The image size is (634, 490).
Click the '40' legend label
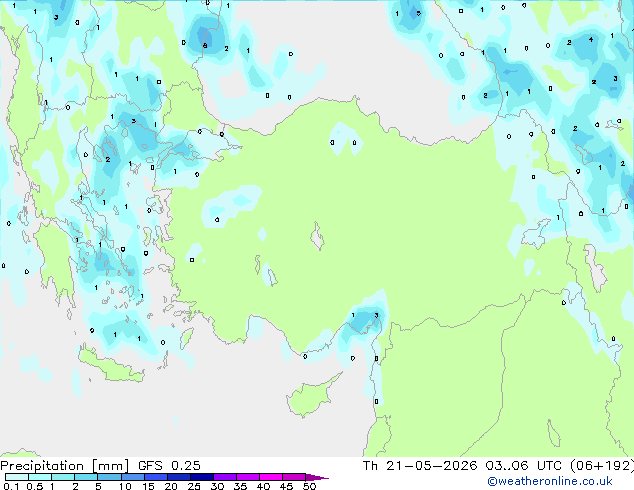coord(263,486)
